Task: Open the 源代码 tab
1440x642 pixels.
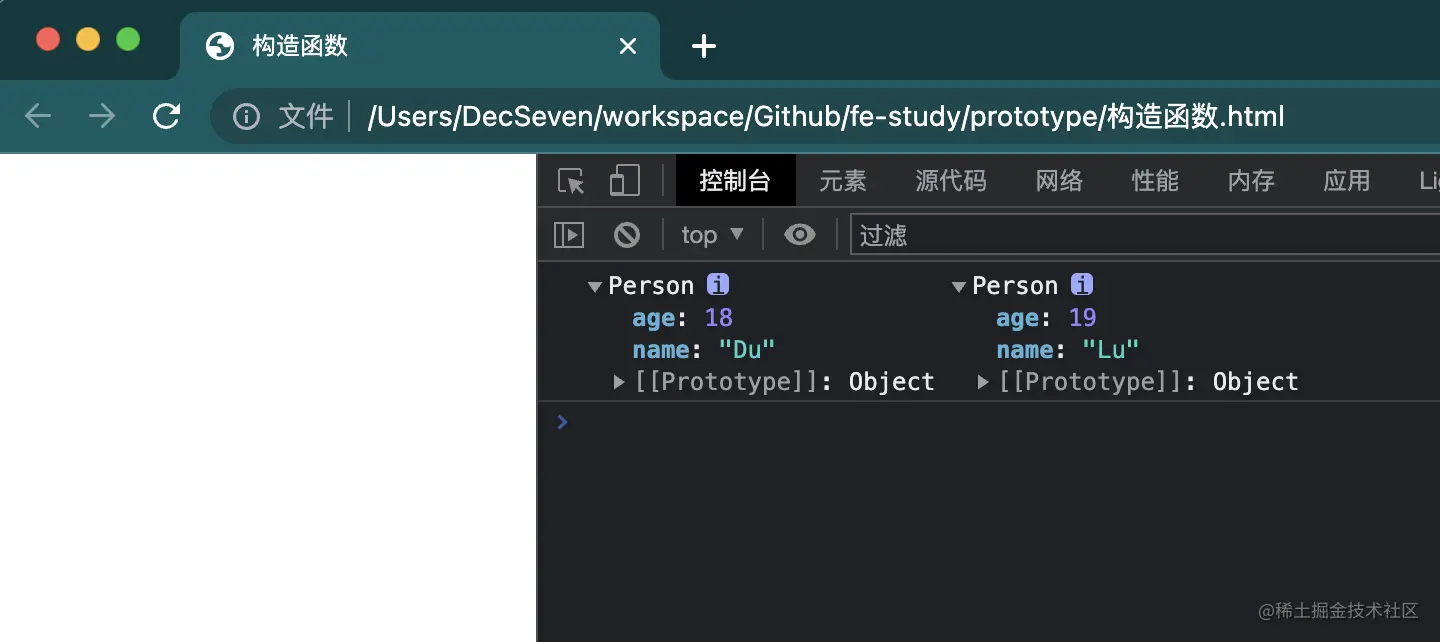Action: click(951, 181)
